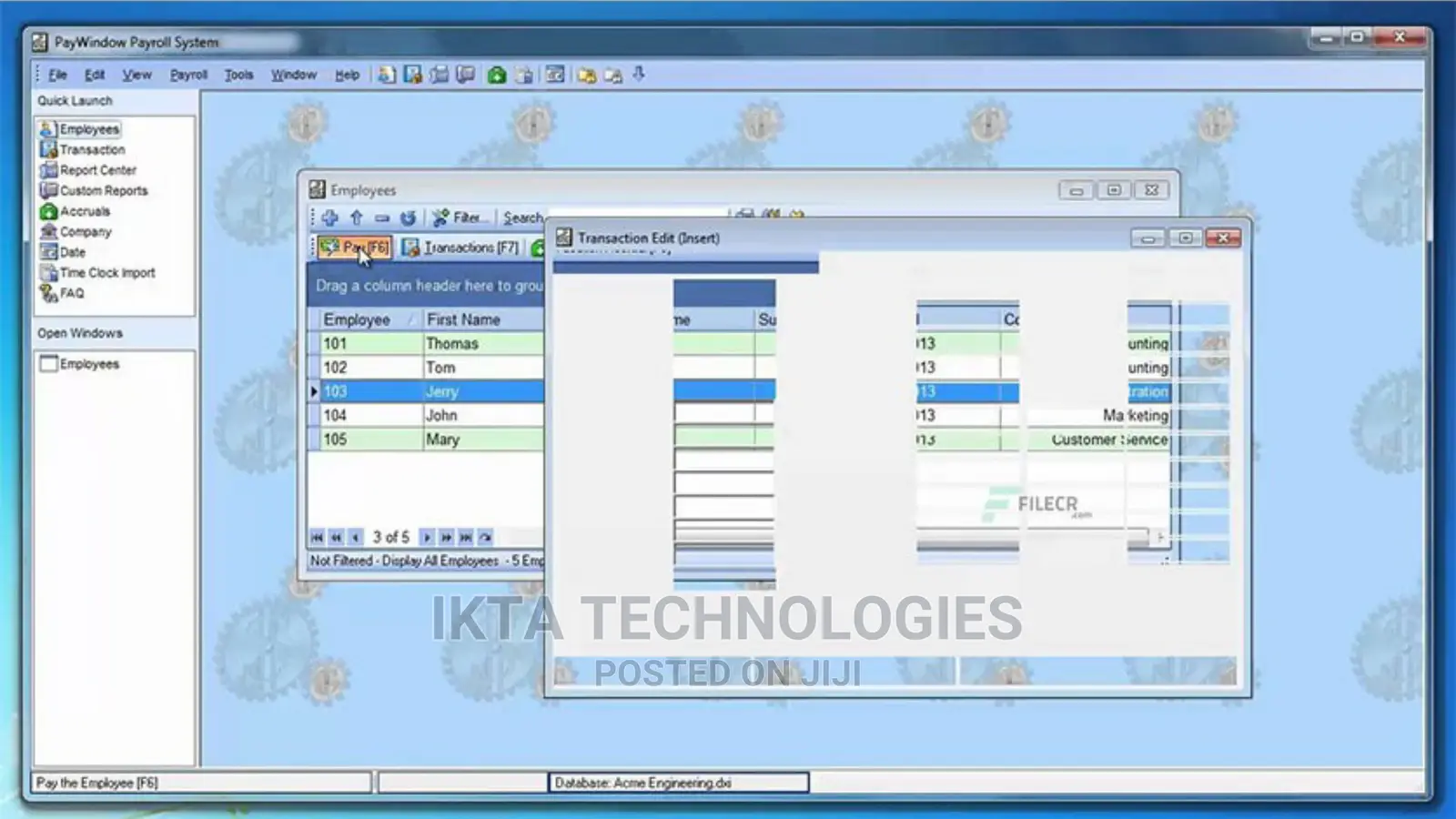Click the main toolbar icon right of the green icon

coord(524,75)
